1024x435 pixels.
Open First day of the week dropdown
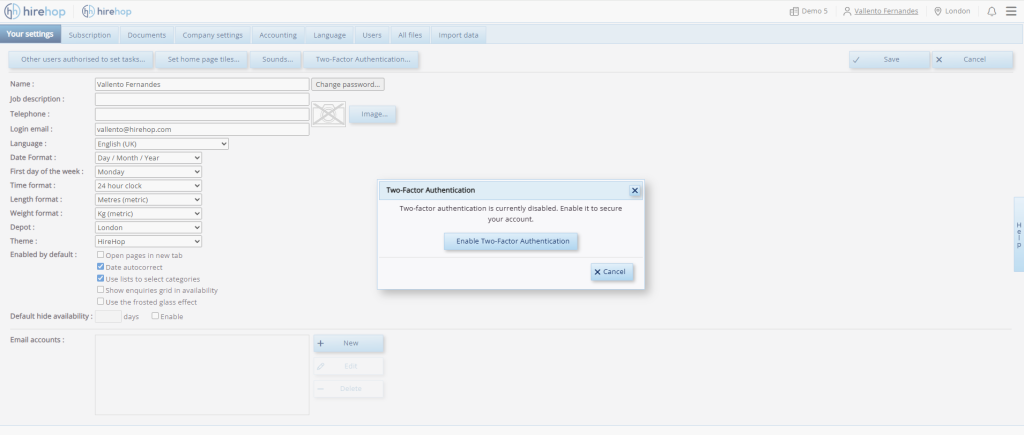tap(148, 172)
